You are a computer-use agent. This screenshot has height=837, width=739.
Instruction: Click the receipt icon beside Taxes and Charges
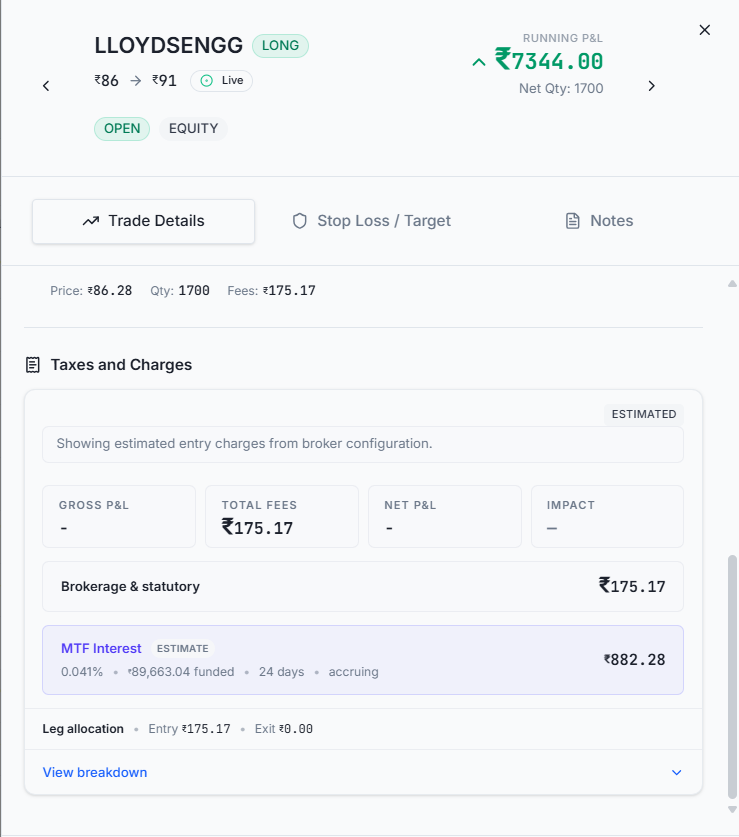[33, 365]
